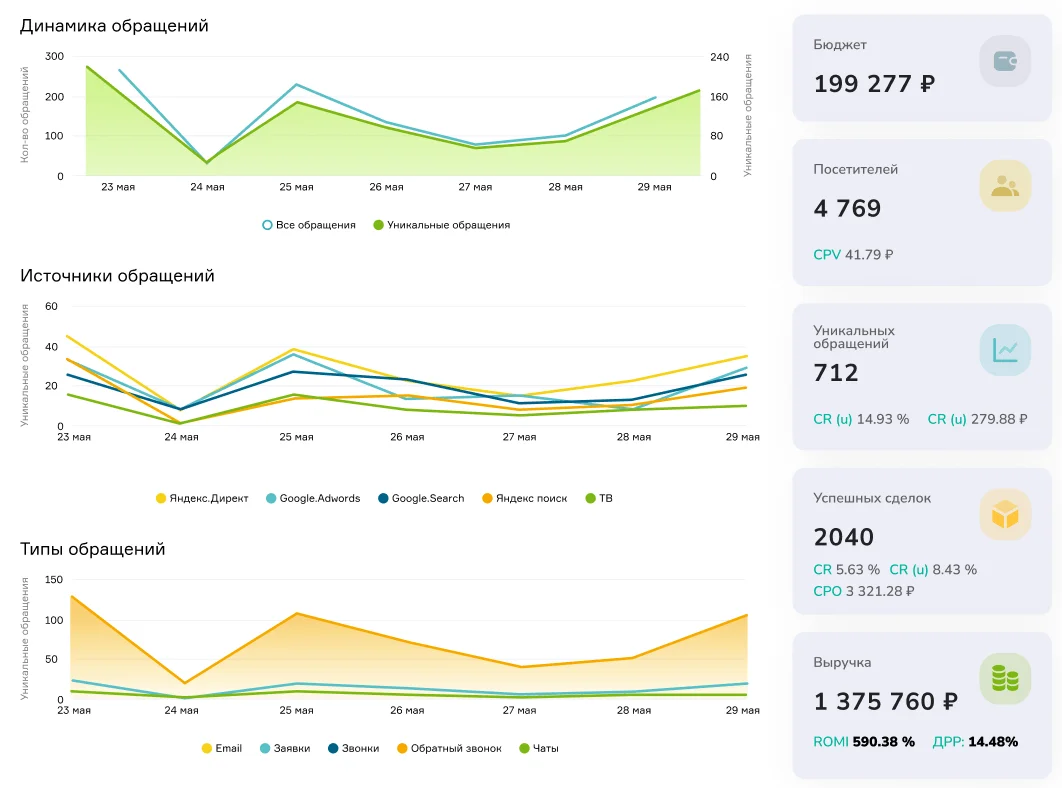Image resolution: width=1062 pixels, height=788 pixels.
Task: Toggle the Уникальные обращения legend series
Action: [x=442, y=225]
